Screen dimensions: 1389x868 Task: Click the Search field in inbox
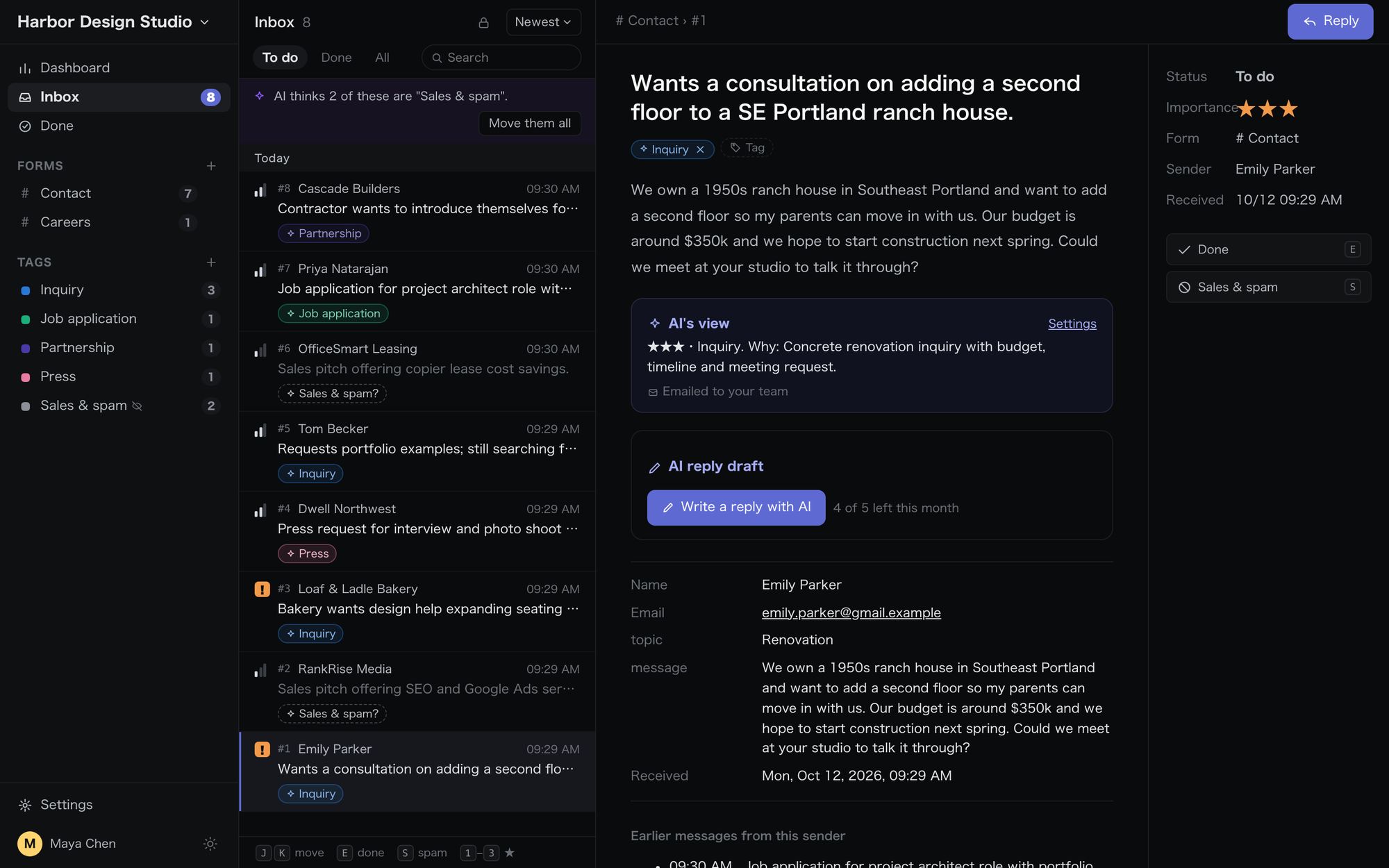pos(501,58)
